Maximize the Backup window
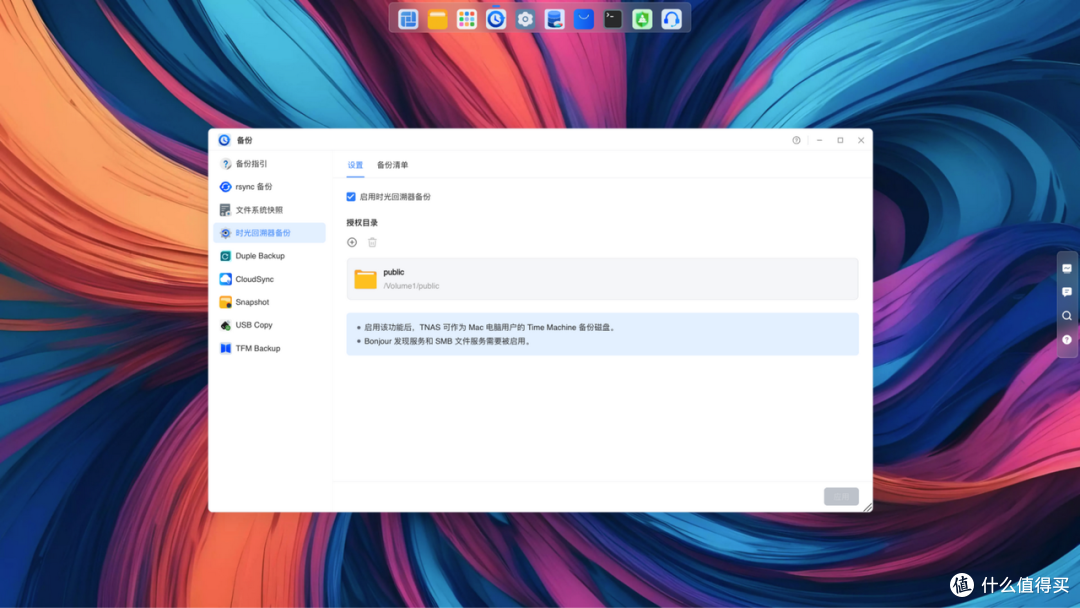 pos(840,140)
